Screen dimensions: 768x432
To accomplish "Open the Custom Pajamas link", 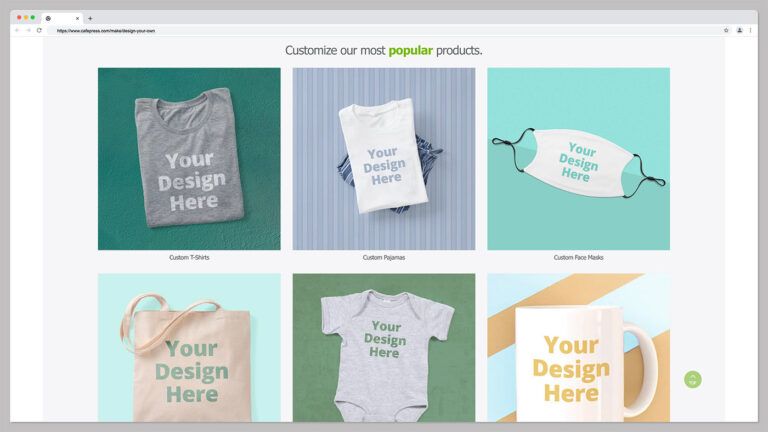I will [383, 257].
